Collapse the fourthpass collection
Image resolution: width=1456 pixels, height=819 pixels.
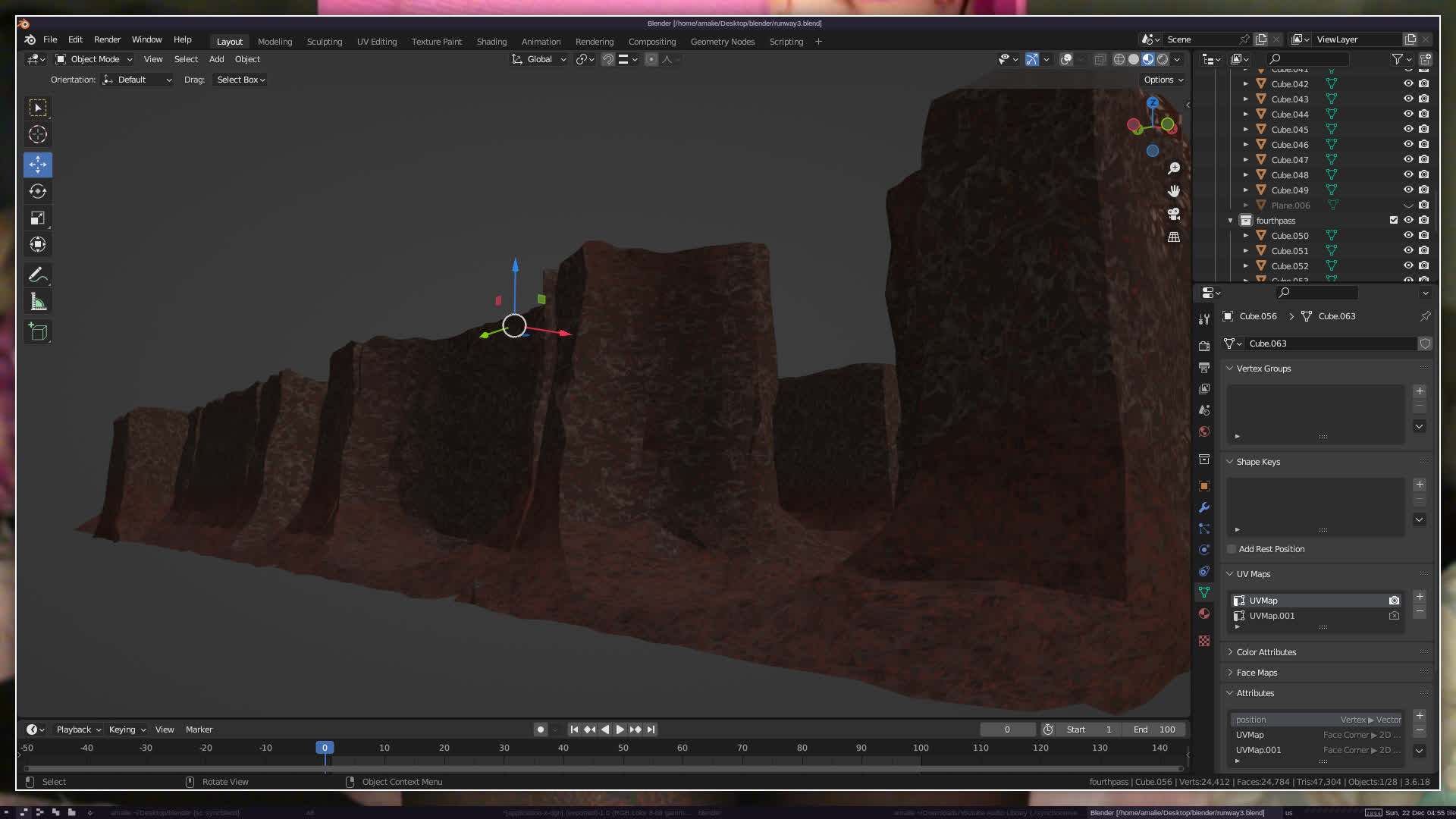[1230, 221]
